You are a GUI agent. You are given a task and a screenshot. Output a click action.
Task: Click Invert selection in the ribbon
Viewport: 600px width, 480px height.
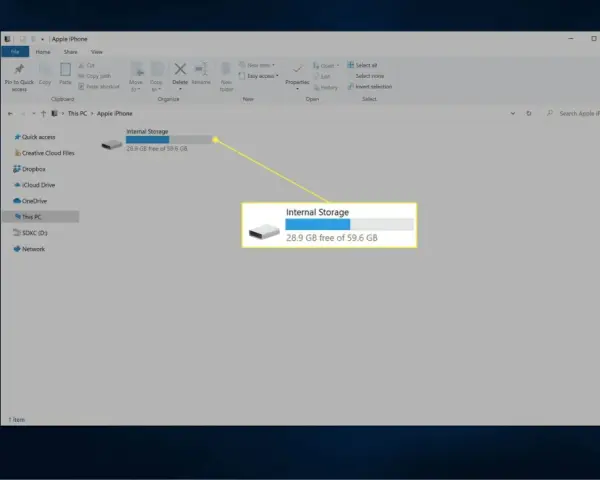[370, 87]
